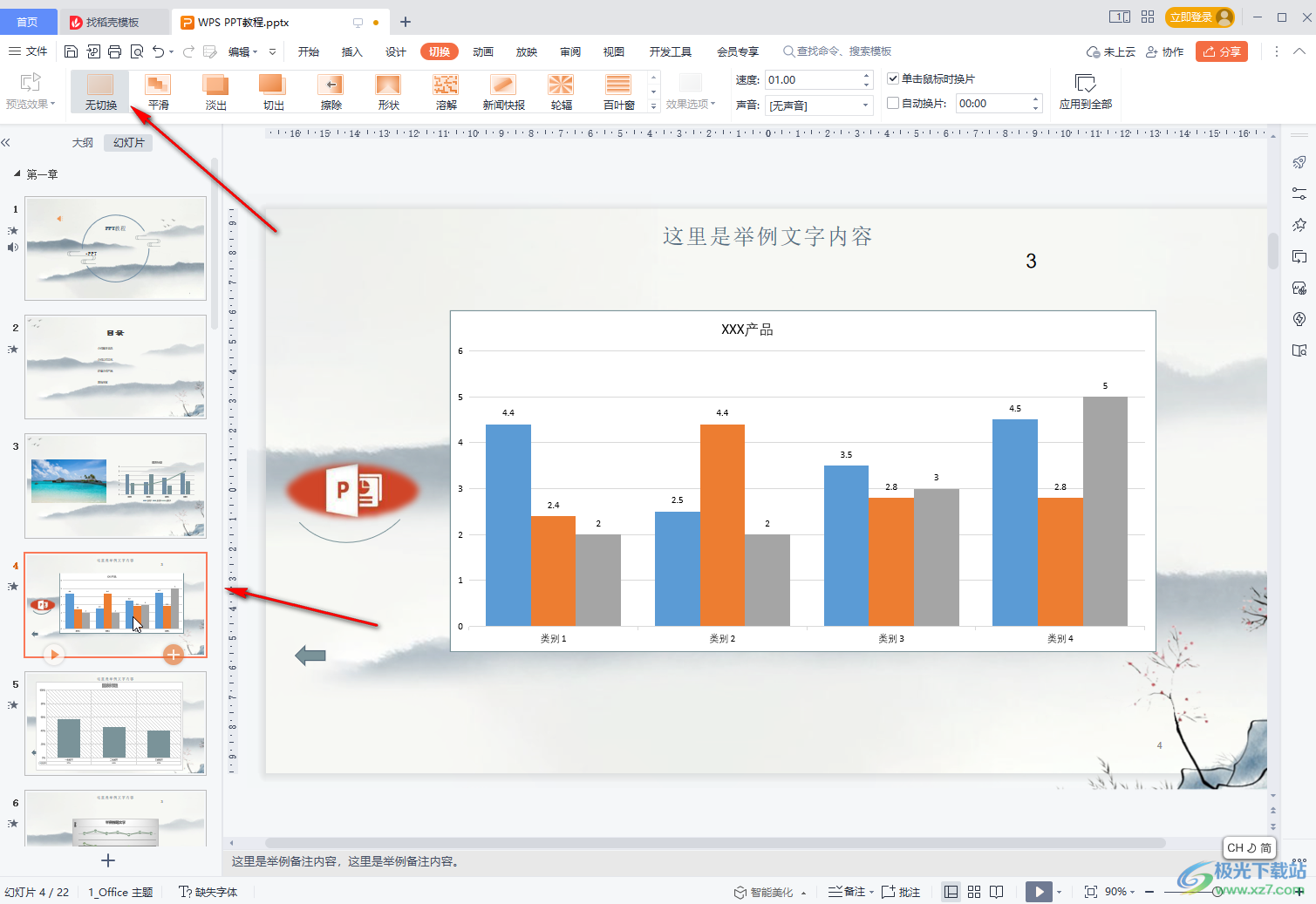Viewport: 1316px width, 904px height.
Task: Switch to the 大纲 outline tab
Action: [83, 143]
